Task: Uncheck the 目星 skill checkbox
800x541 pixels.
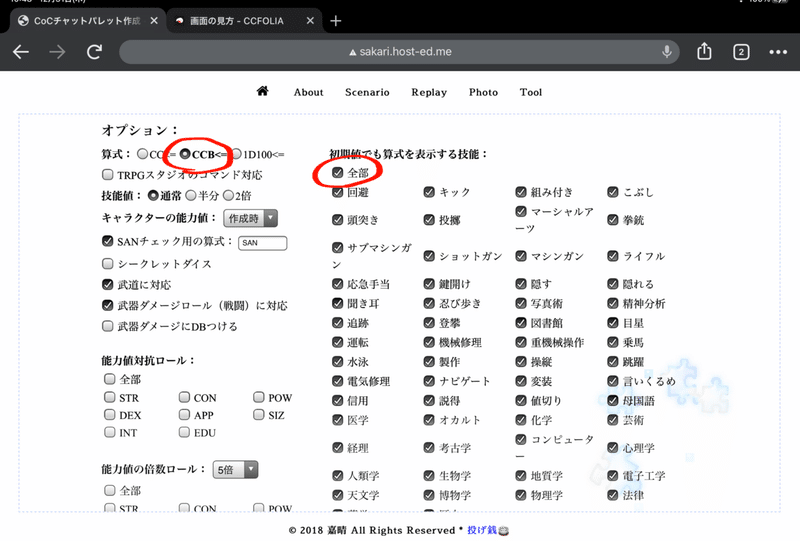Action: pos(613,323)
